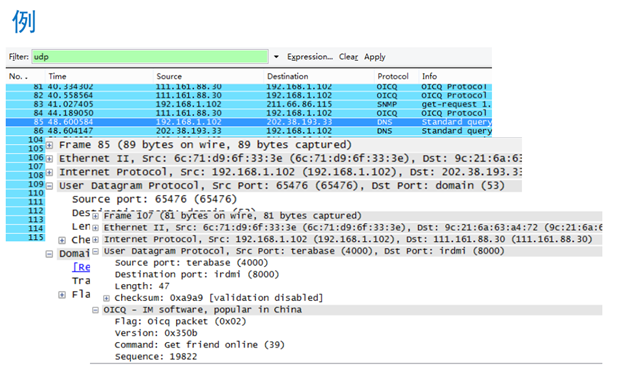
Task: Select Flag: Oicq packet (0x02) line
Action: click(180, 322)
